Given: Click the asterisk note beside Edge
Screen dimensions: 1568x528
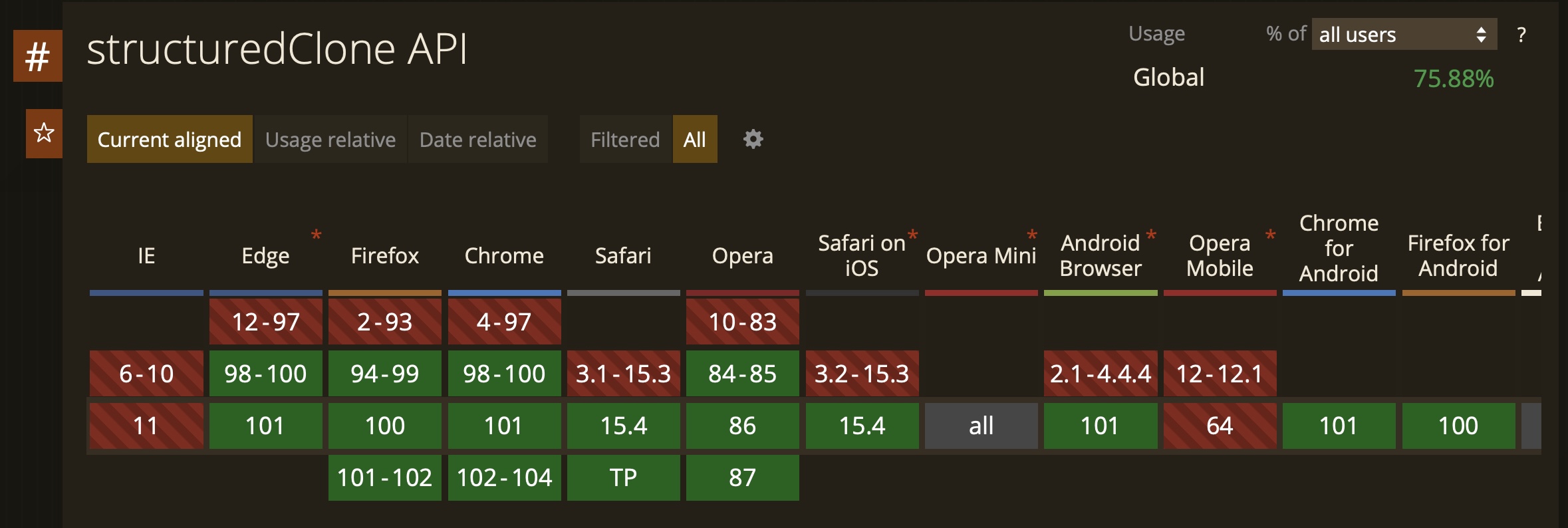Looking at the screenshot, I should click(317, 235).
